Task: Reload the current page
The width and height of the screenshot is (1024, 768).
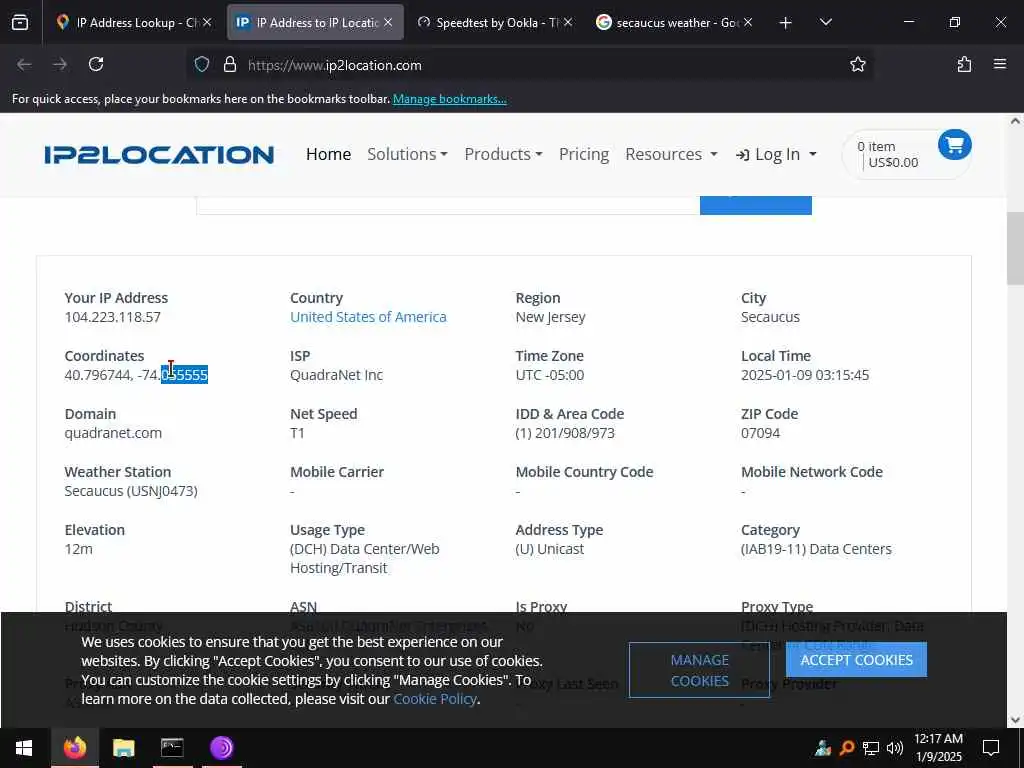Action: [x=96, y=65]
